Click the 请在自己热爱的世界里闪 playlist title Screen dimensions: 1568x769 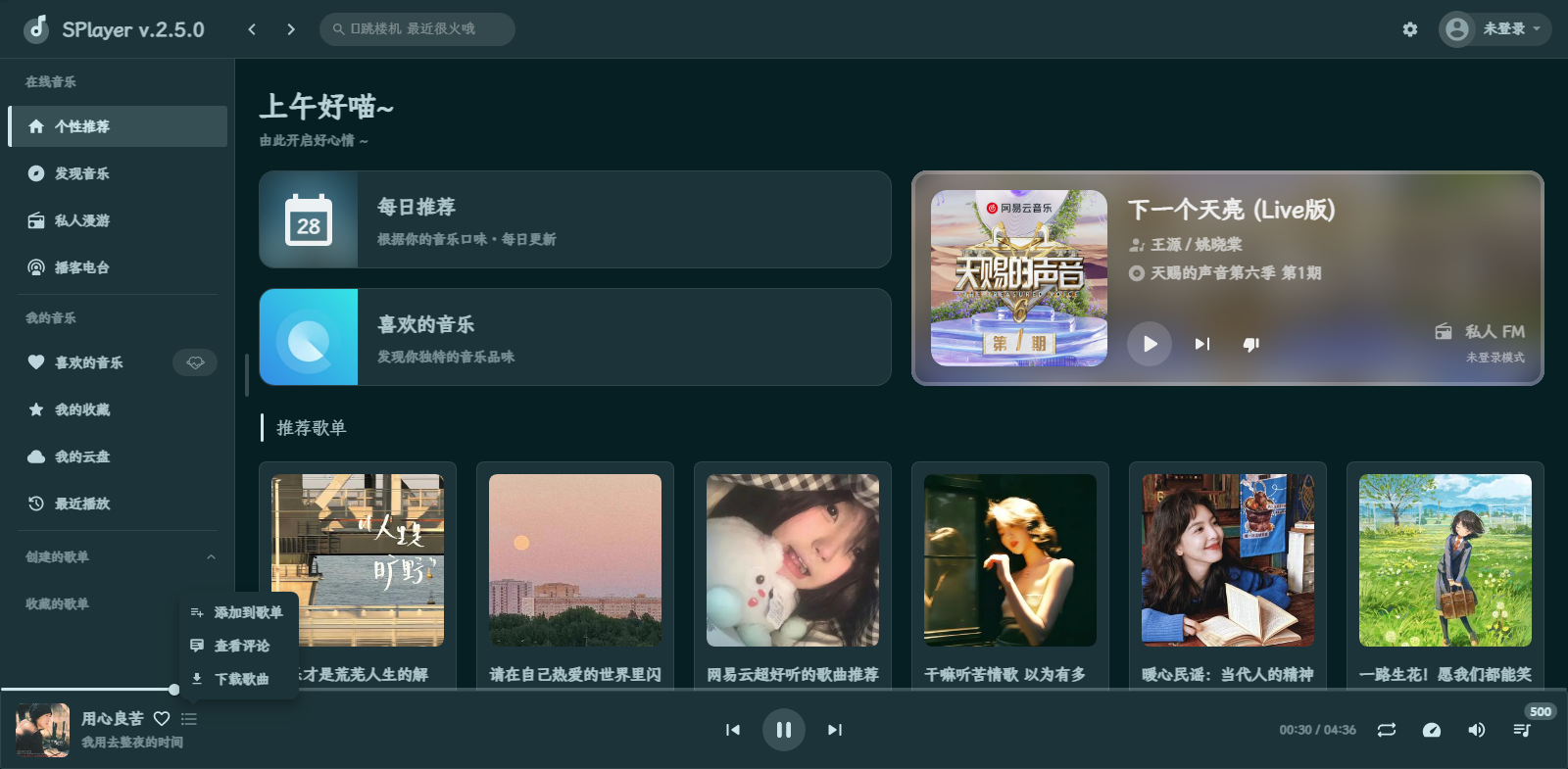(575, 675)
